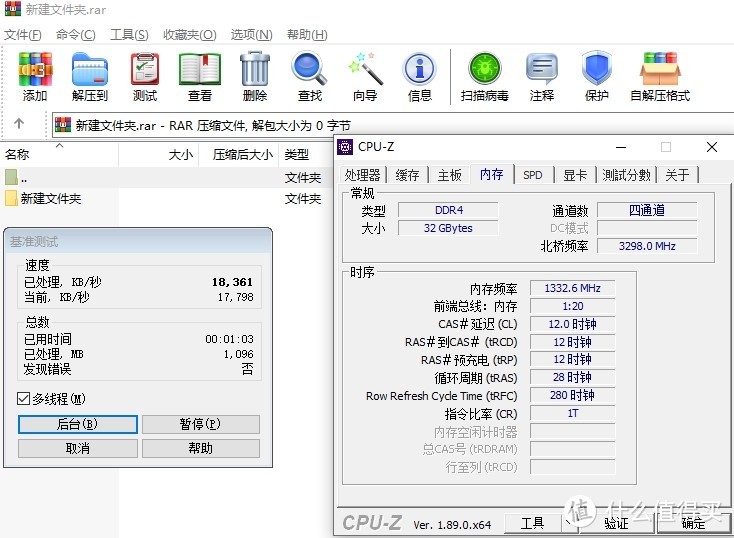Click the 32 GBytes size value
734x538 pixels.
[448, 228]
